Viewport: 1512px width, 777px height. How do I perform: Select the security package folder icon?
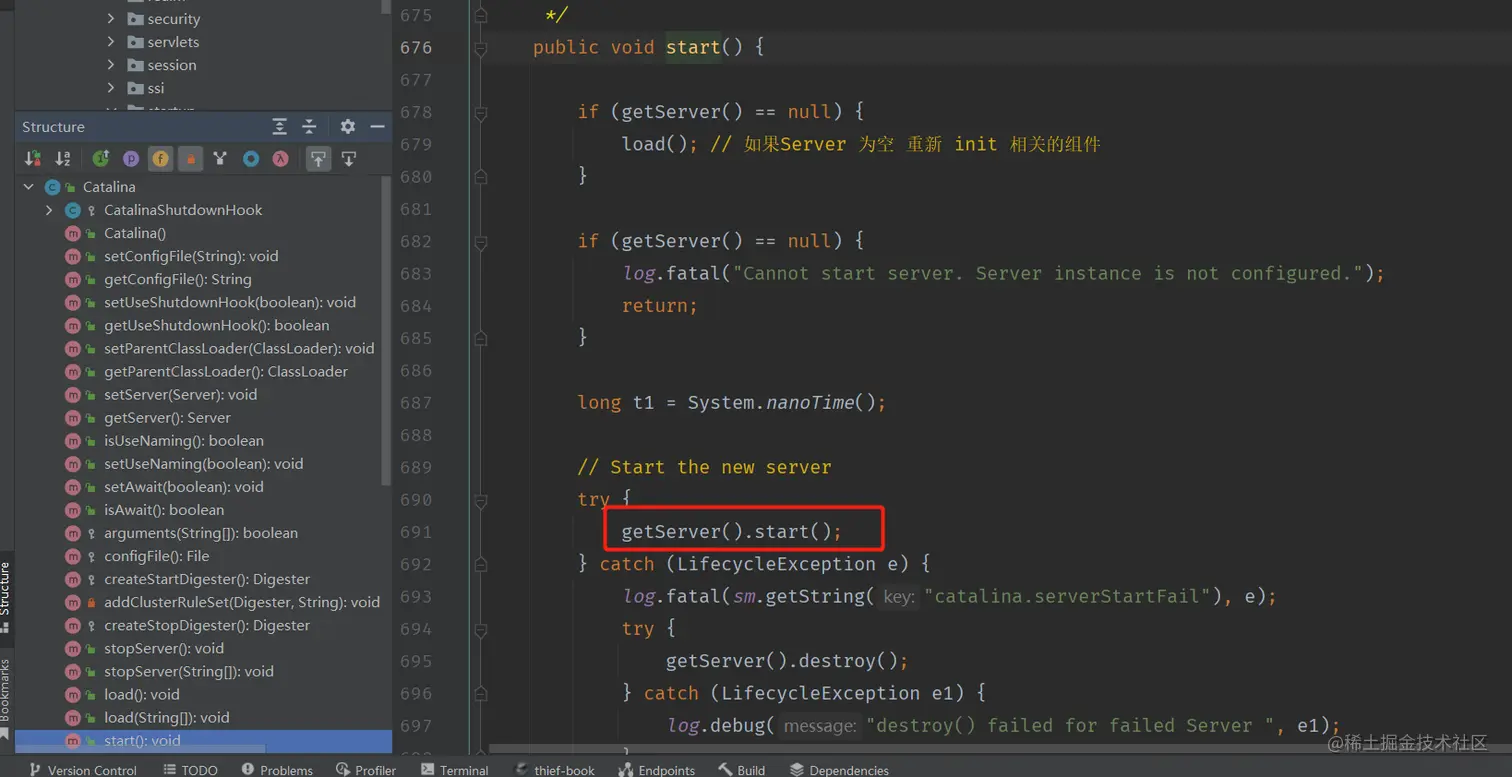(136, 19)
